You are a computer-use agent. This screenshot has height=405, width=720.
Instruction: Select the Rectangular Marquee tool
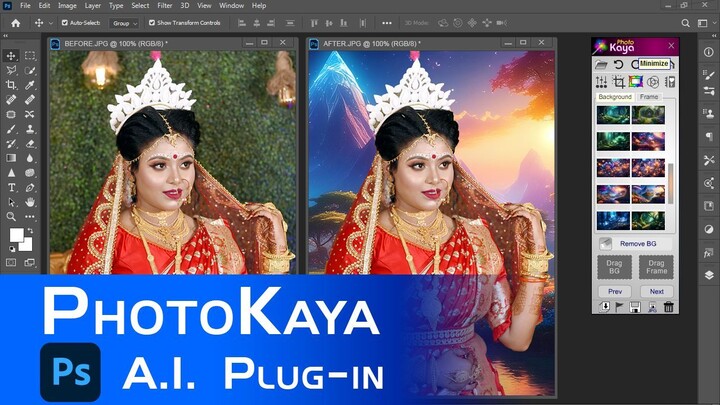coord(30,56)
